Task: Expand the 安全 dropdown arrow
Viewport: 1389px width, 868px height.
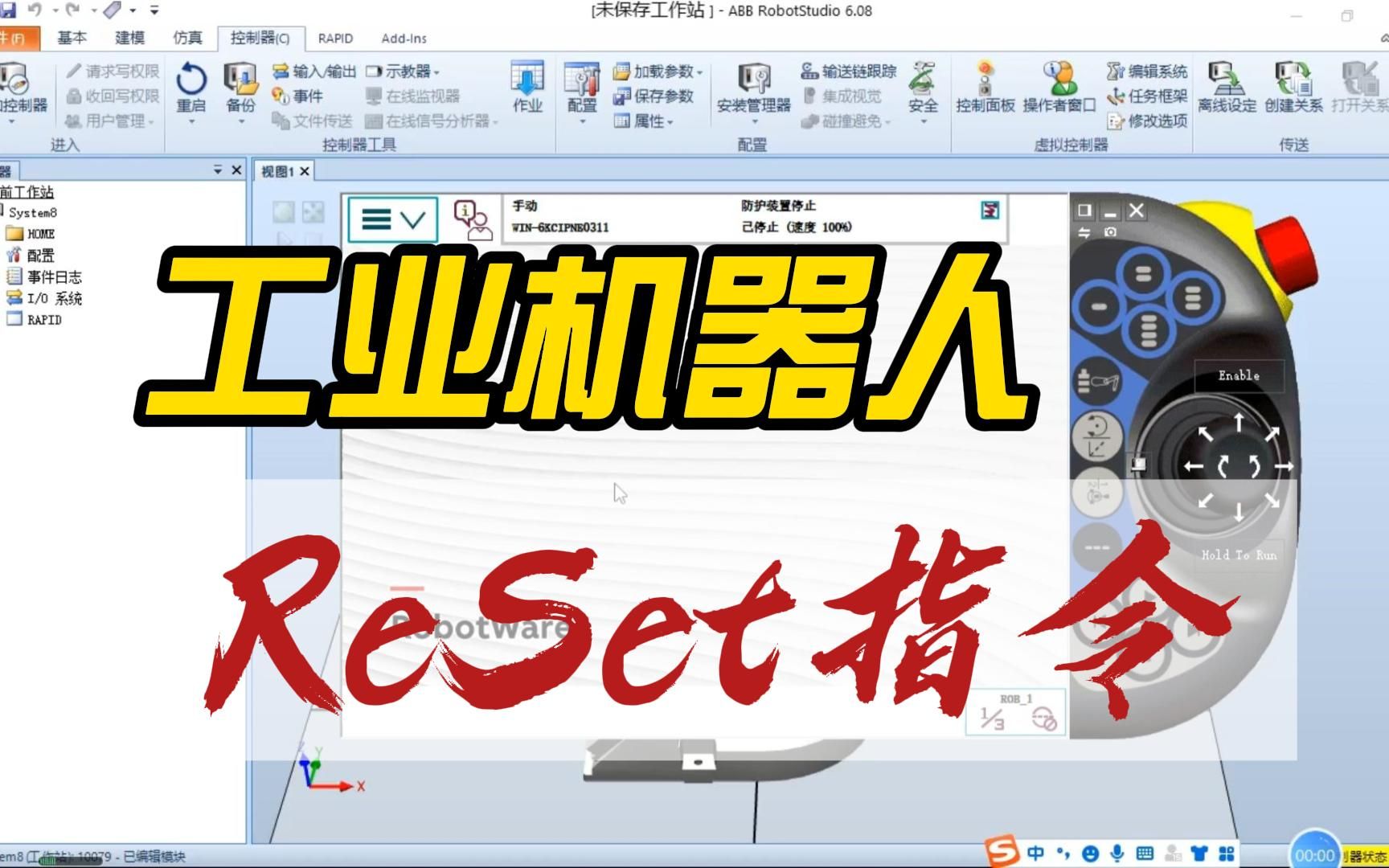Action: tap(923, 121)
